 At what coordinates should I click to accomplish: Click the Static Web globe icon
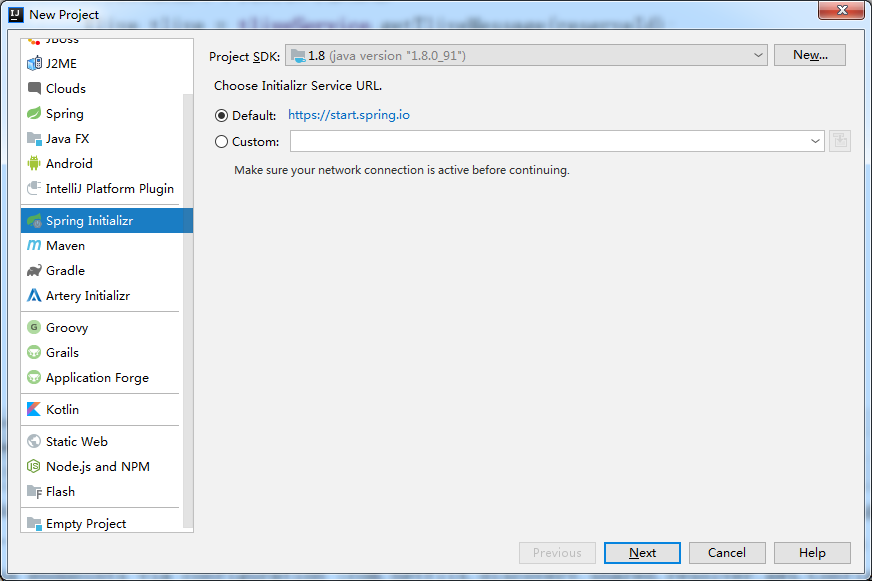pos(34,441)
